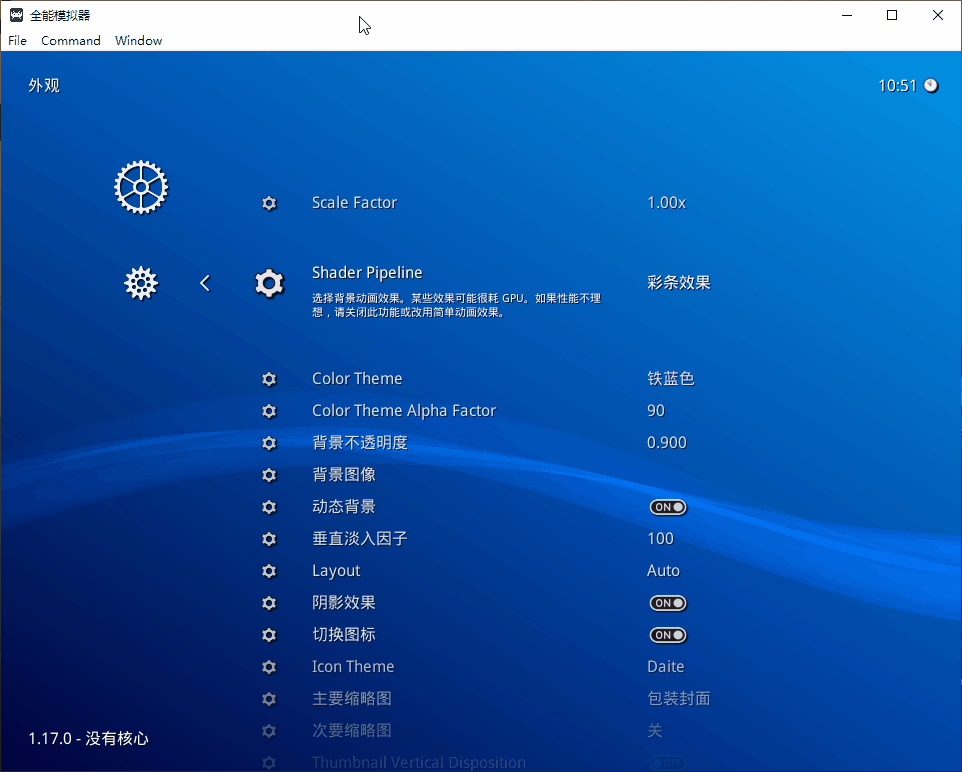
Task: Click the version text 1.17.0 - 没有核心
Action: 88,738
